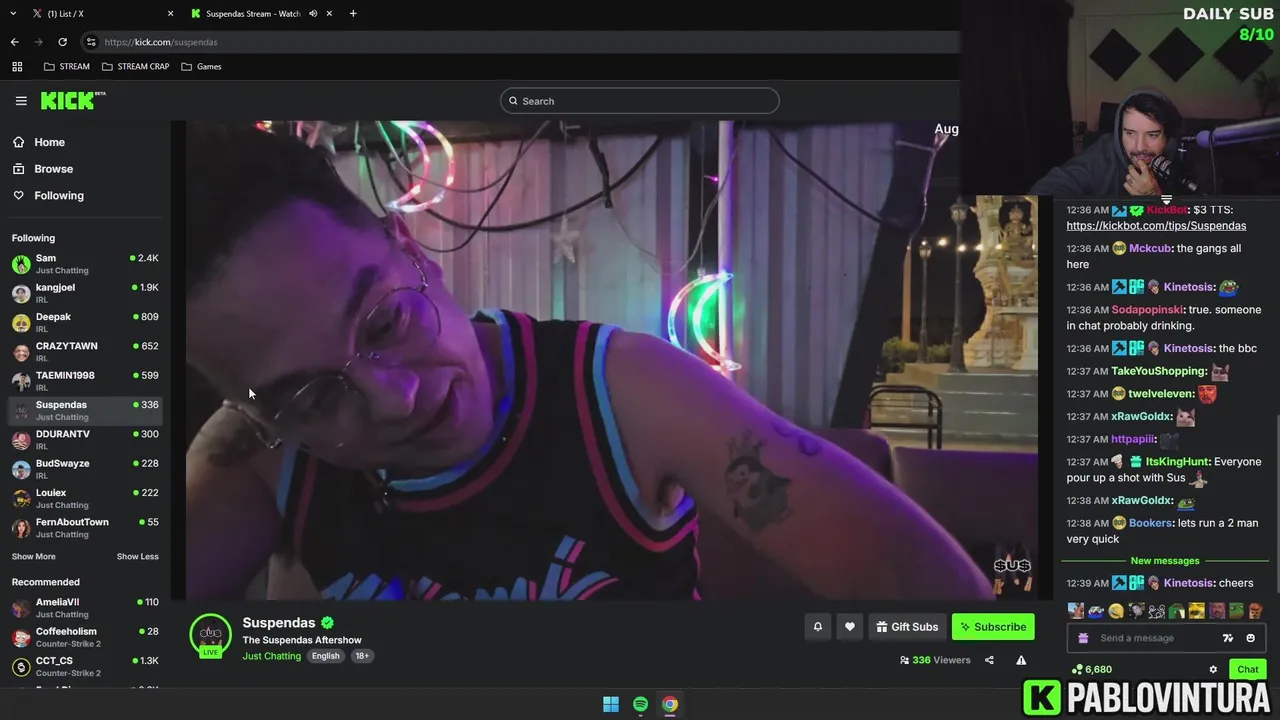Open chat identity icon beside emoji button
This screenshot has height=720, width=1280.
(x=1228, y=638)
